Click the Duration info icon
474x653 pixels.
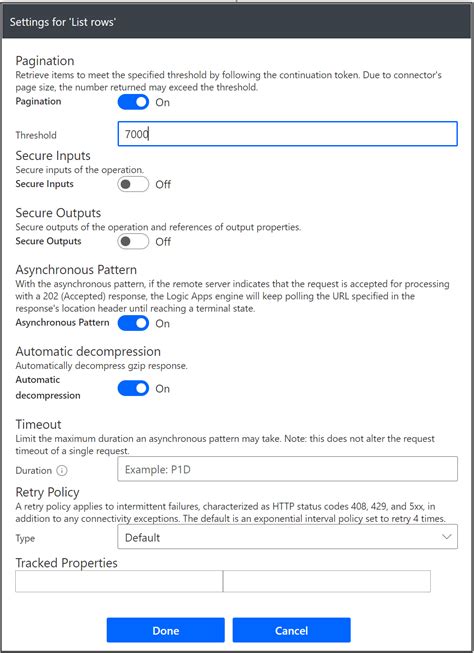click(x=62, y=470)
